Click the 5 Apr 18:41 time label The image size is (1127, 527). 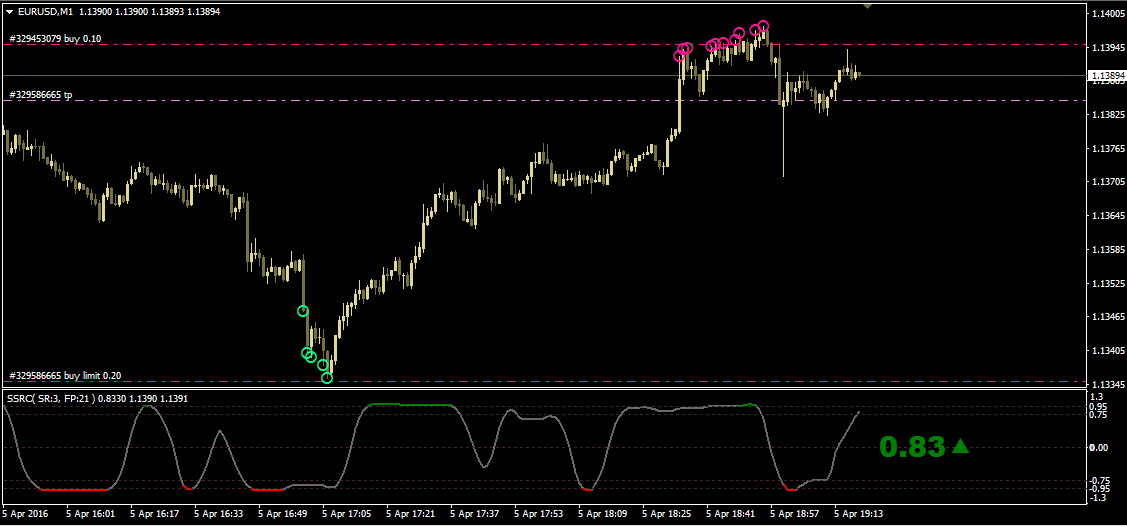(731, 515)
